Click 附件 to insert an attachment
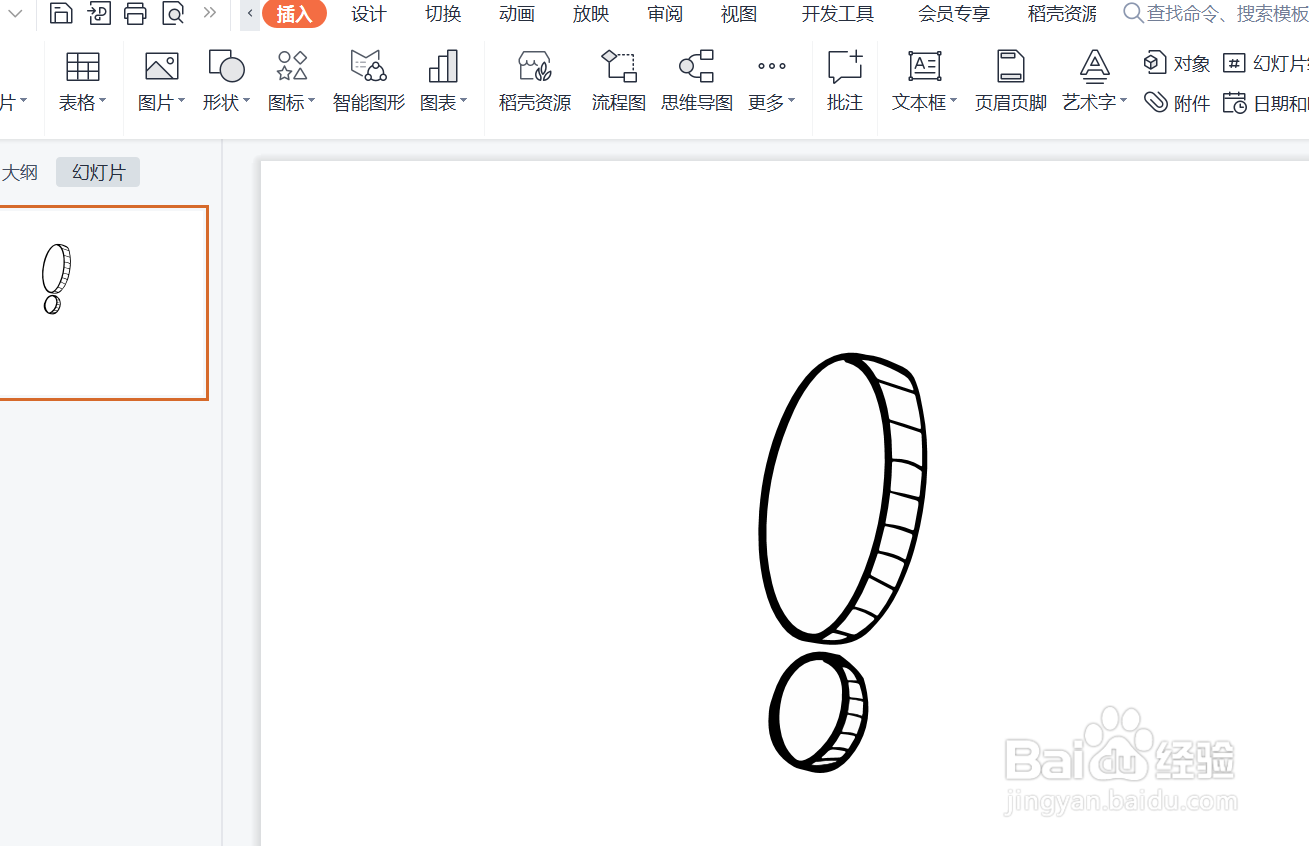1309x846 pixels. pyautogui.click(x=1177, y=103)
